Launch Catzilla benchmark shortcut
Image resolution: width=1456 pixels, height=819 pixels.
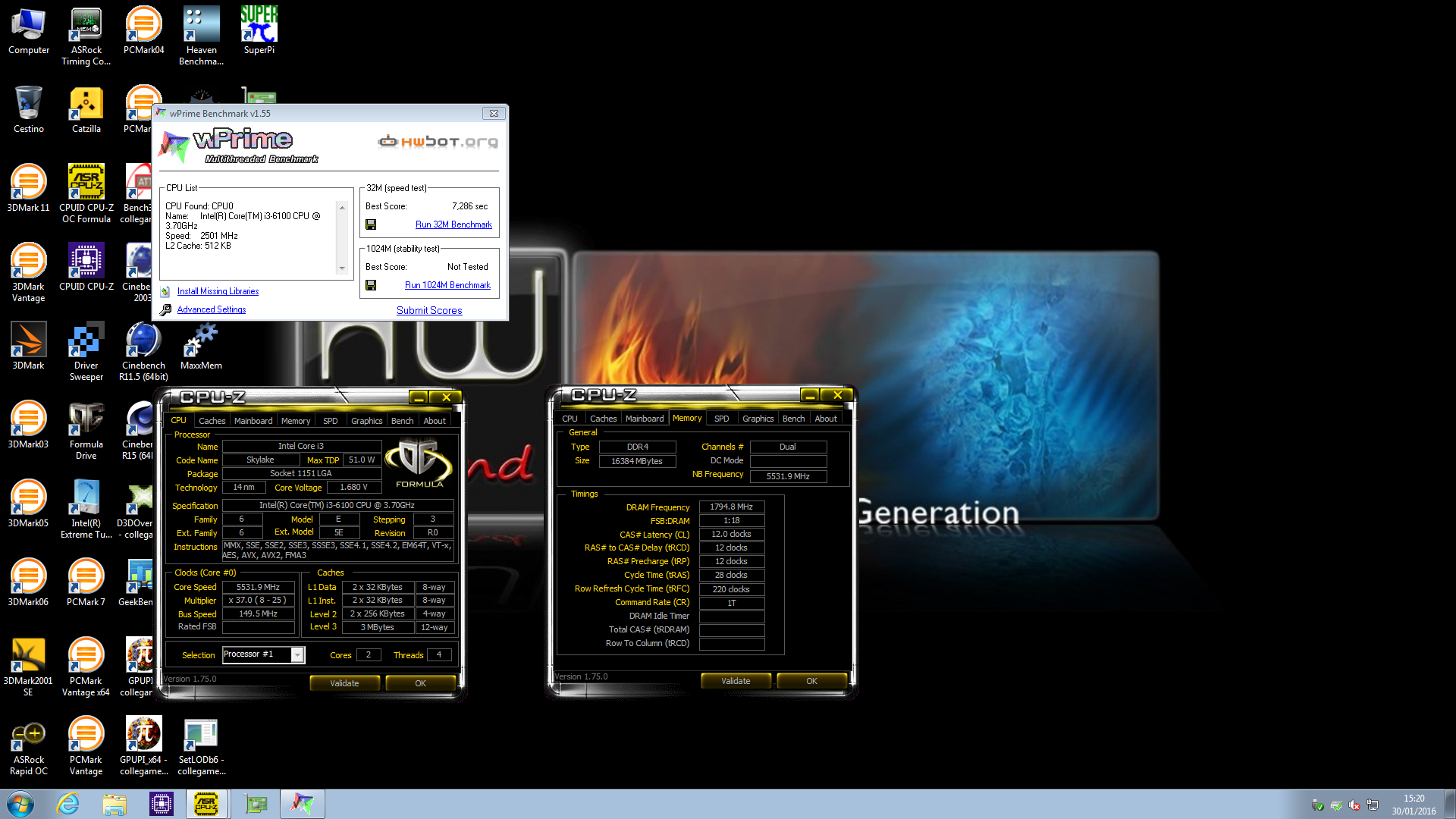[86, 110]
